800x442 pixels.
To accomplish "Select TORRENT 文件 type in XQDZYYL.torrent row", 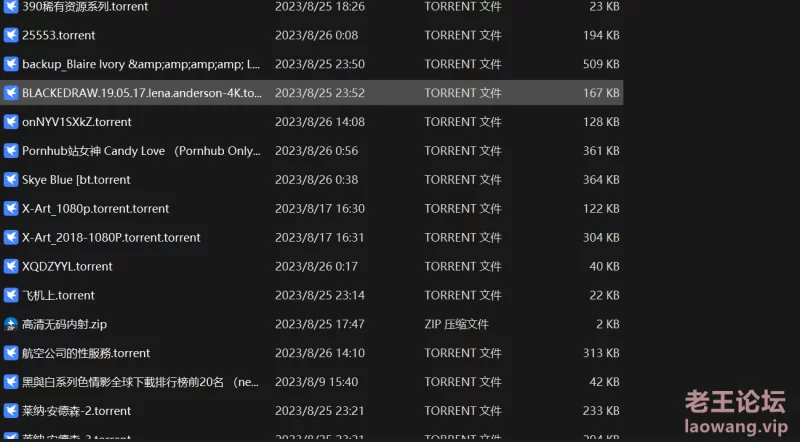I will (x=463, y=266).
